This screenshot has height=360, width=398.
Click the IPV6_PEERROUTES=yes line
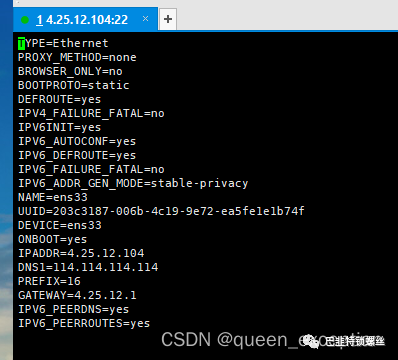pyautogui.click(x=84, y=323)
